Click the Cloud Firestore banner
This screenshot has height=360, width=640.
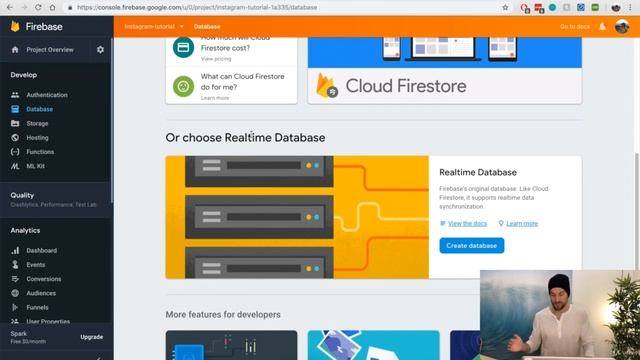444,70
